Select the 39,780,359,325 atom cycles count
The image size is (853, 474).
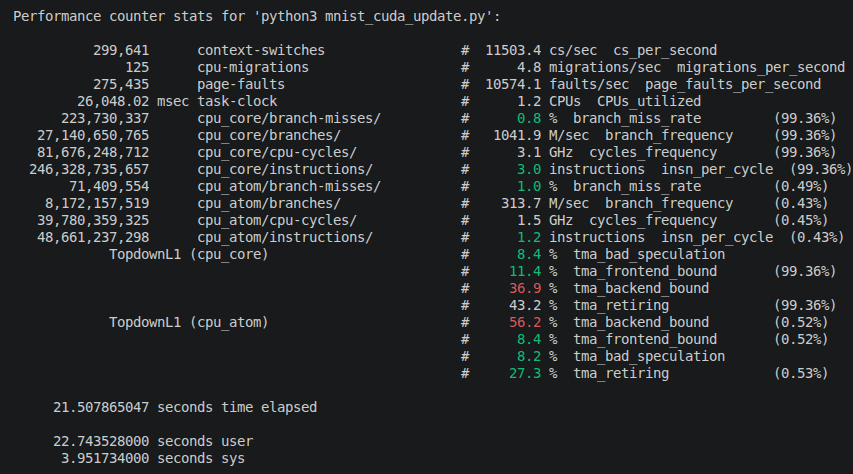coord(92,220)
